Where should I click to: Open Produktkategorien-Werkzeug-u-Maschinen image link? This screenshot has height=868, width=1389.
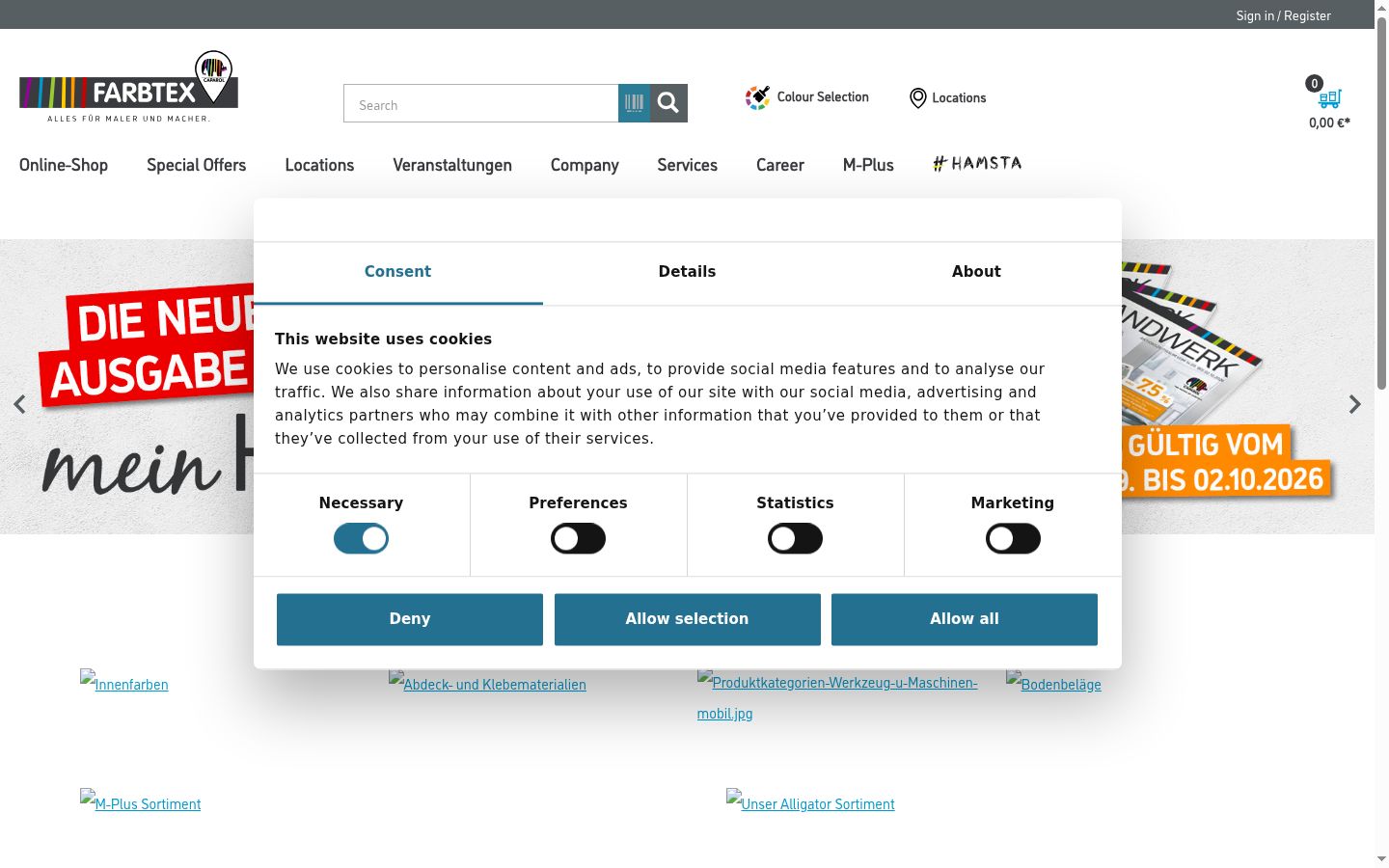(837, 696)
